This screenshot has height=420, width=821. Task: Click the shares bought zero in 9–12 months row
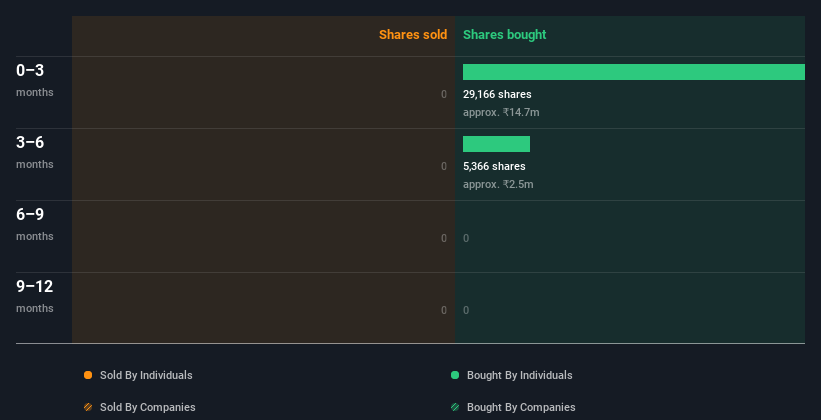pyautogui.click(x=466, y=311)
